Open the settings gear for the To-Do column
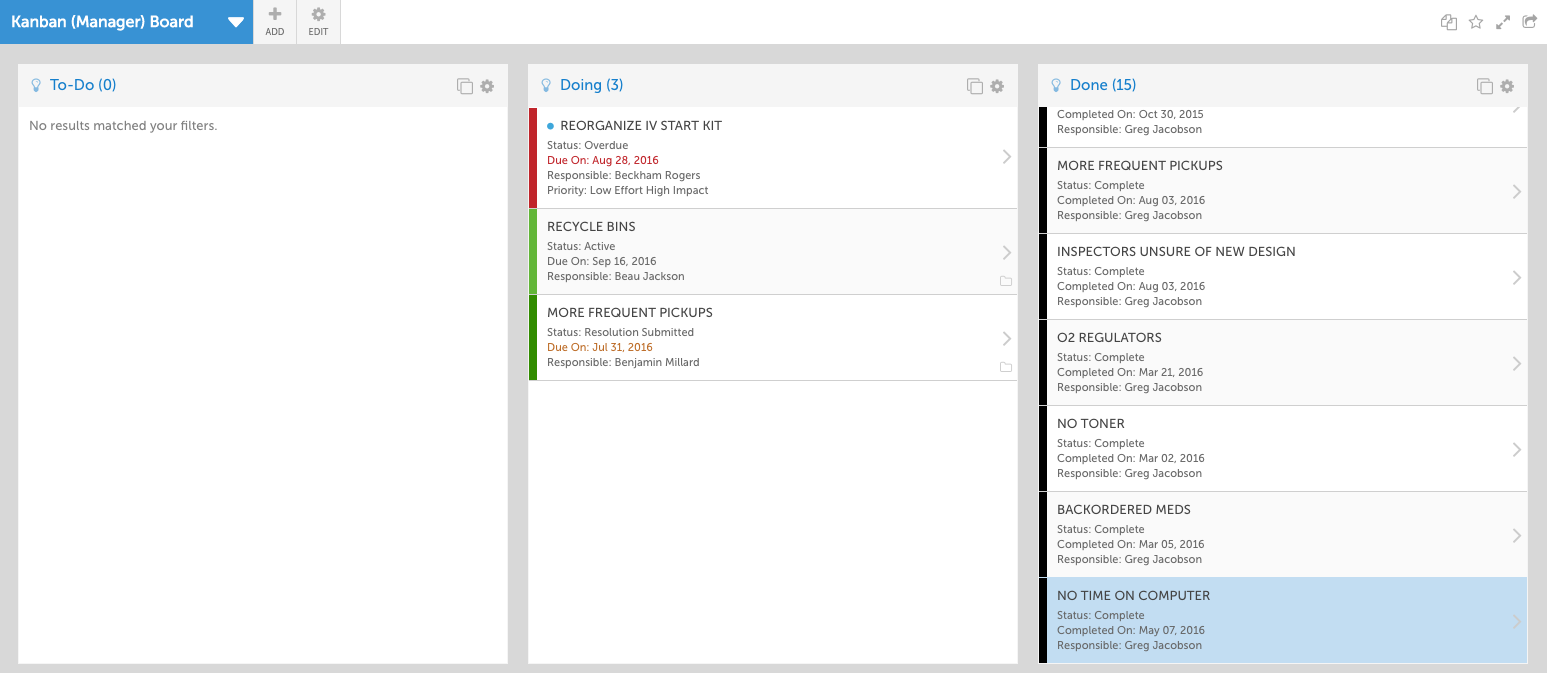 [487, 86]
